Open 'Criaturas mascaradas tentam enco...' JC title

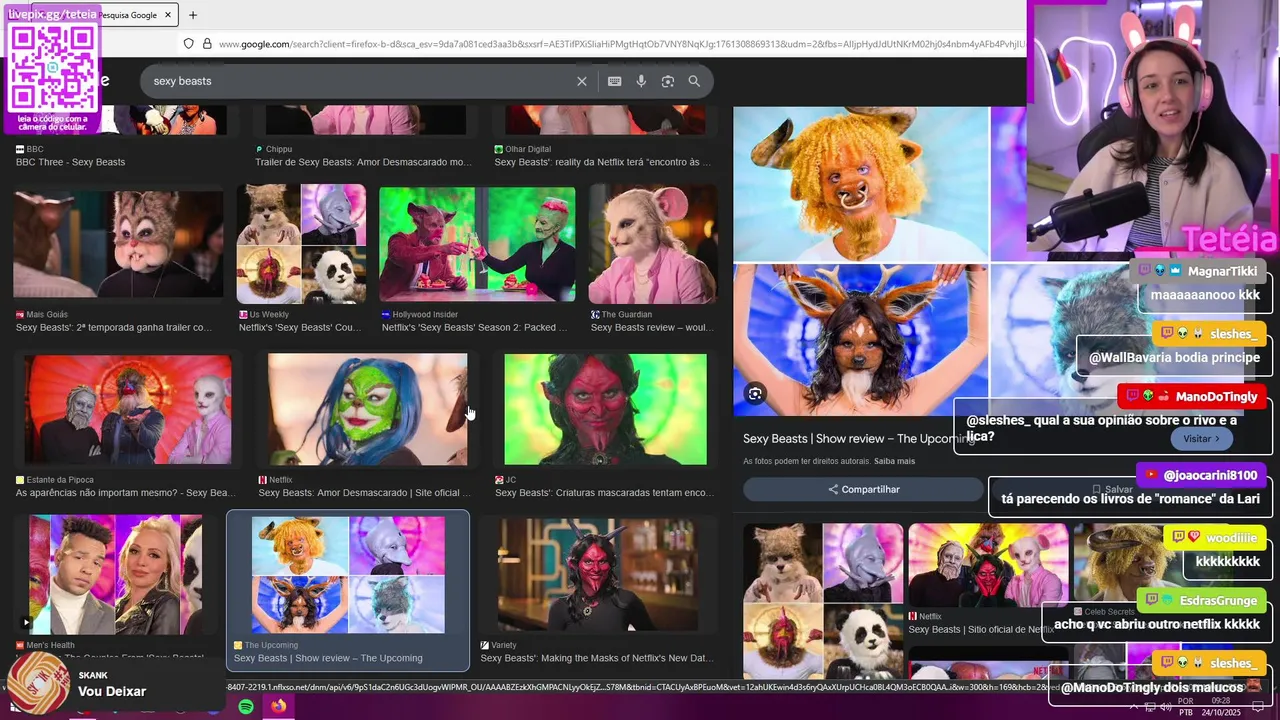(x=603, y=493)
